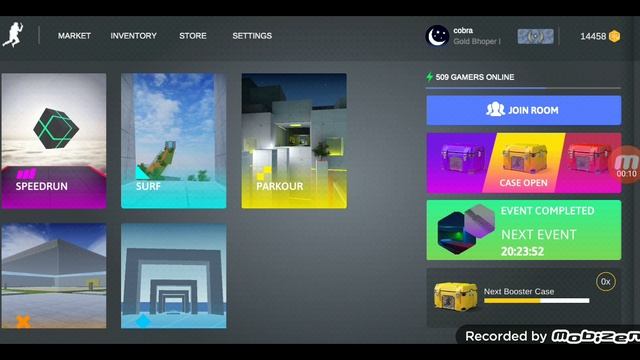This screenshot has height=360, width=640.
Task: Open the Next Event banner
Action: [524, 230]
